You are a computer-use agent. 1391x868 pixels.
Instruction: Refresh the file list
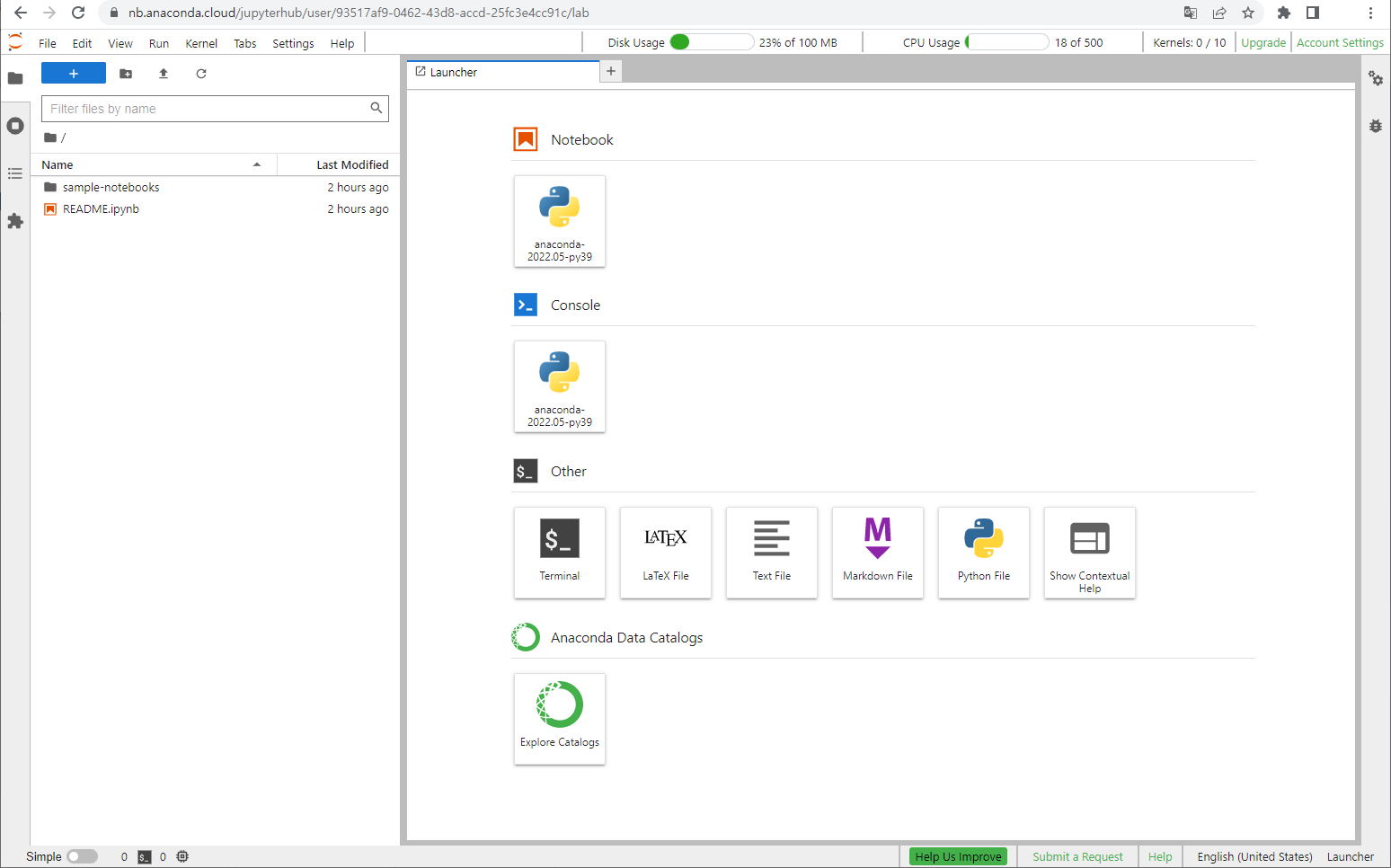(x=201, y=74)
